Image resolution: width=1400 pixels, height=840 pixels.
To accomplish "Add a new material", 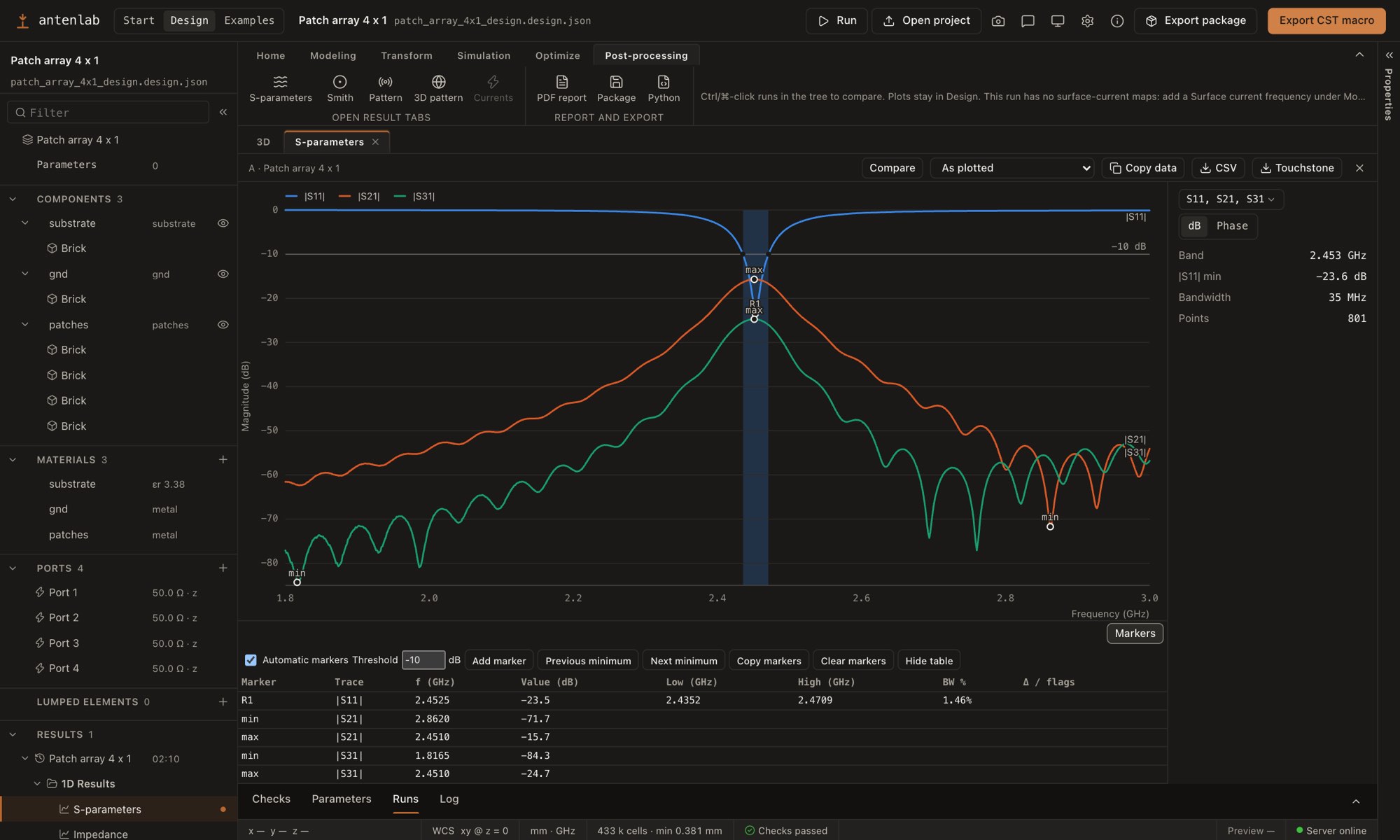I will [x=223, y=459].
